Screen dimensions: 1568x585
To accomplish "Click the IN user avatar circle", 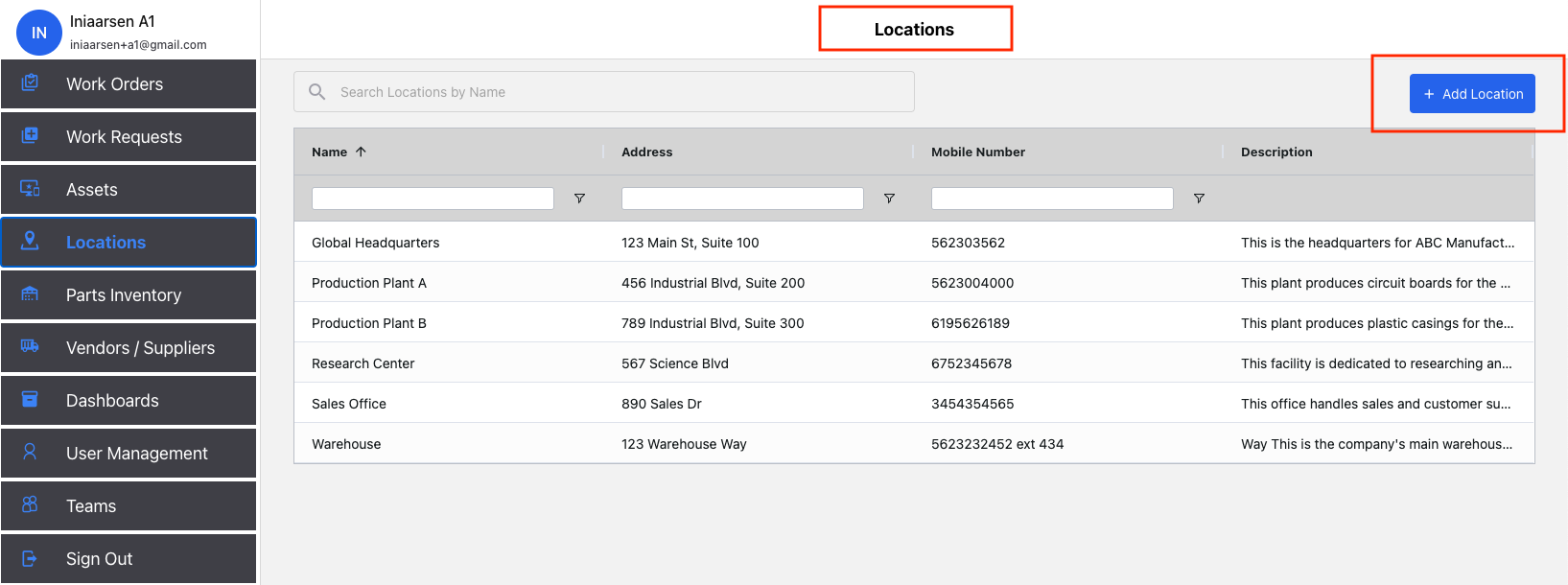I will click(39, 33).
